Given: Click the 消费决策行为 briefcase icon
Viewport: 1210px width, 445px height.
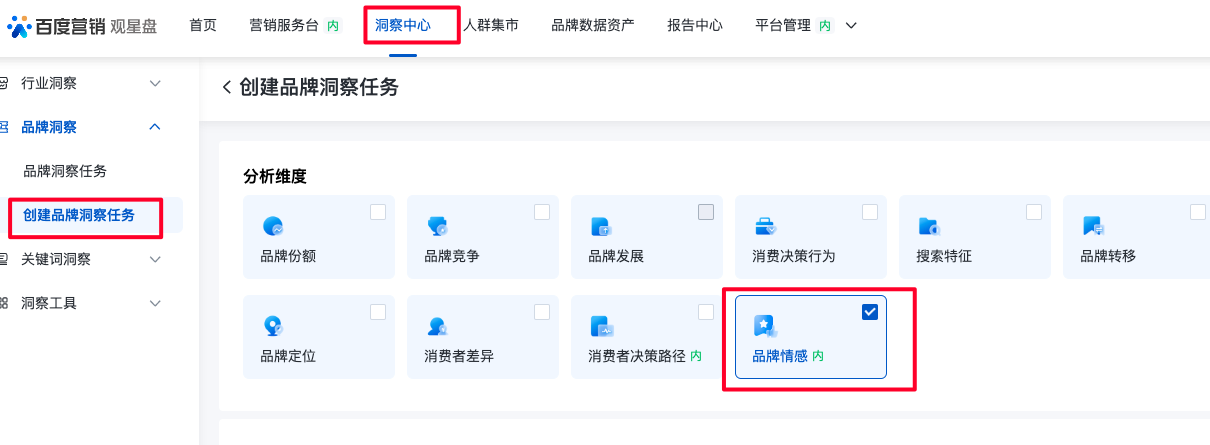Looking at the screenshot, I should pos(765,226).
